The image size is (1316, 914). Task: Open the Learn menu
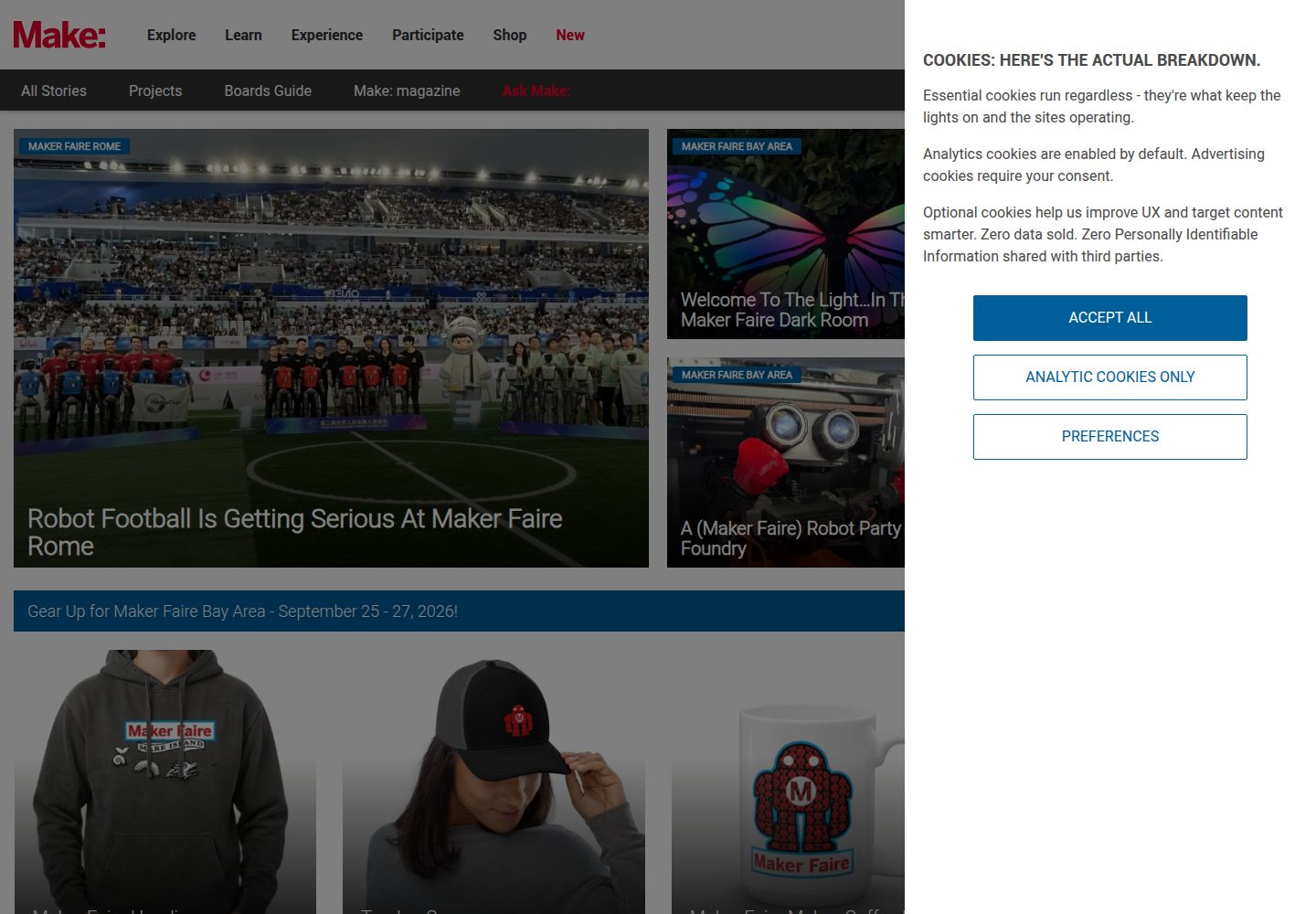coord(243,35)
